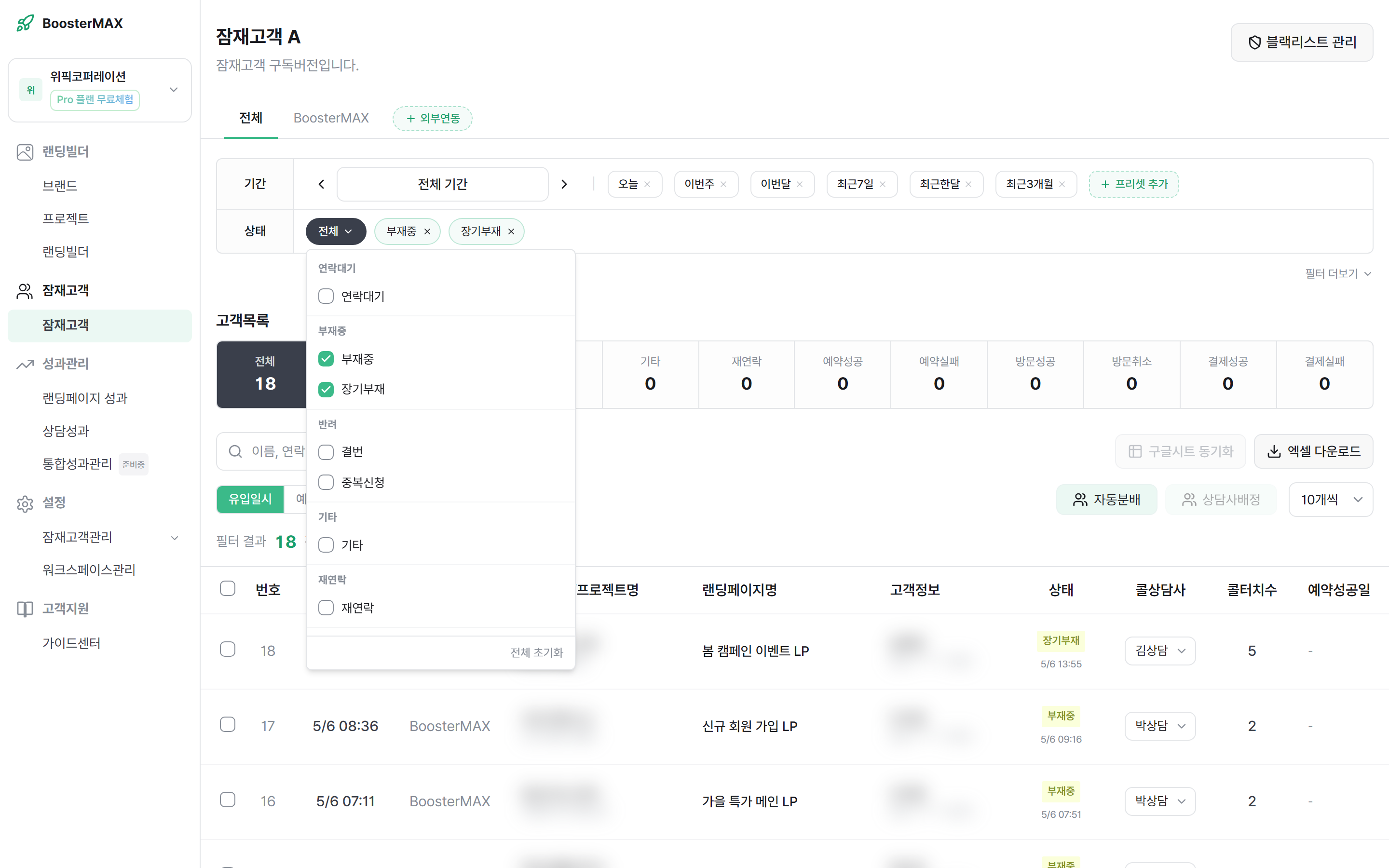Click the BoosterMAX rocket logo icon
1389x868 pixels.
pyautogui.click(x=25, y=24)
